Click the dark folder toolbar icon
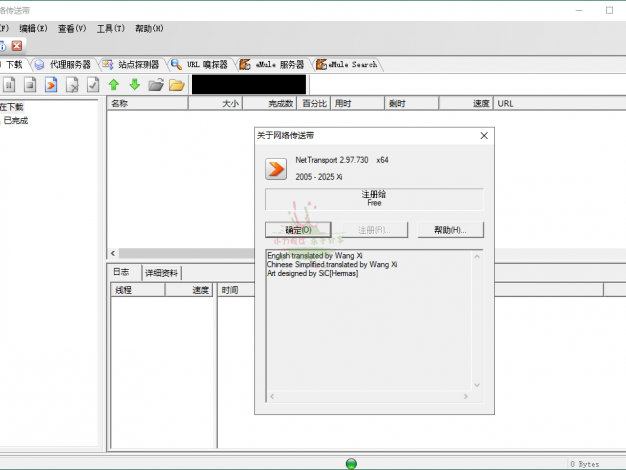 point(155,85)
